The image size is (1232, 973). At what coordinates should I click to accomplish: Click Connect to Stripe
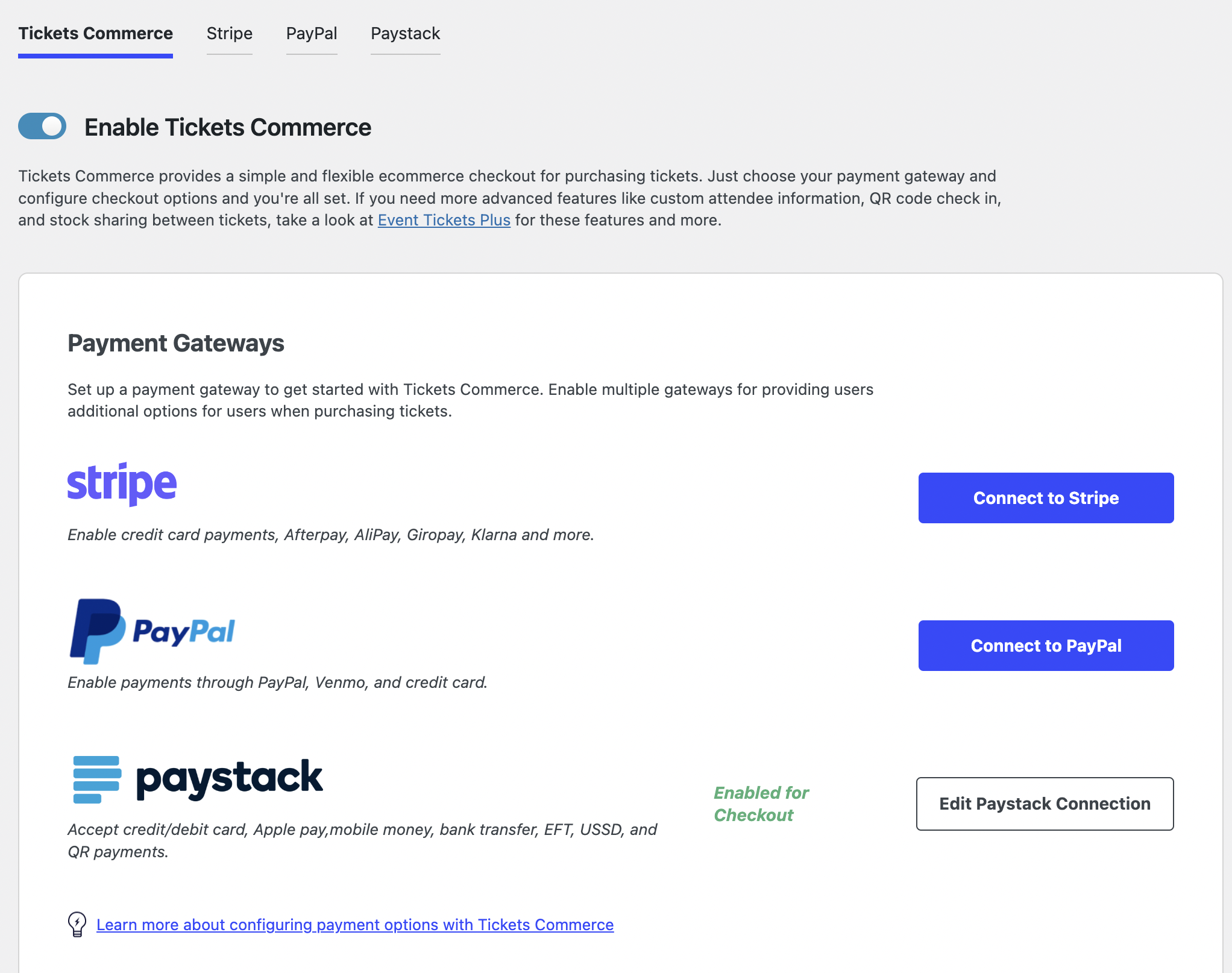pos(1045,498)
